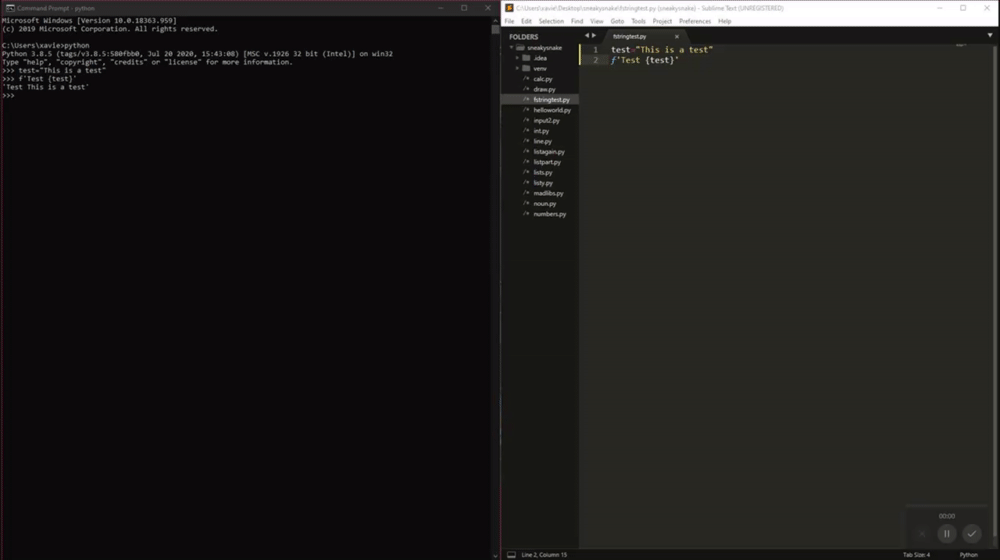1000x560 pixels.
Task: Pause the screen recording
Action: (x=946, y=534)
